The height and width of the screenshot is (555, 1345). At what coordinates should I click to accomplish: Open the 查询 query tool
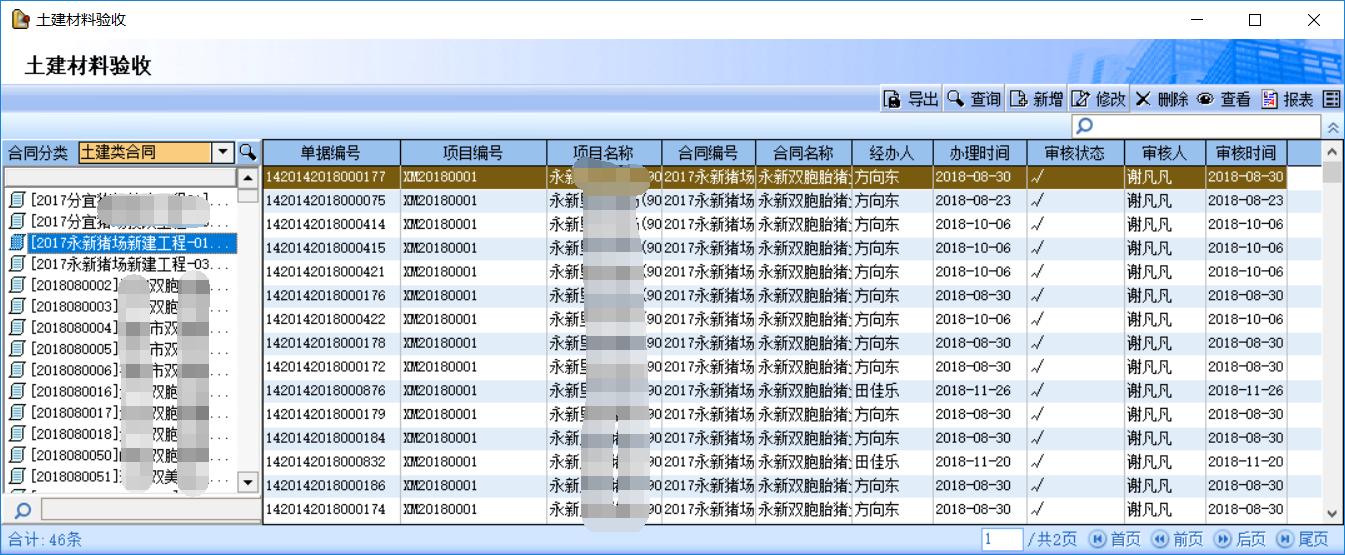tap(974, 99)
